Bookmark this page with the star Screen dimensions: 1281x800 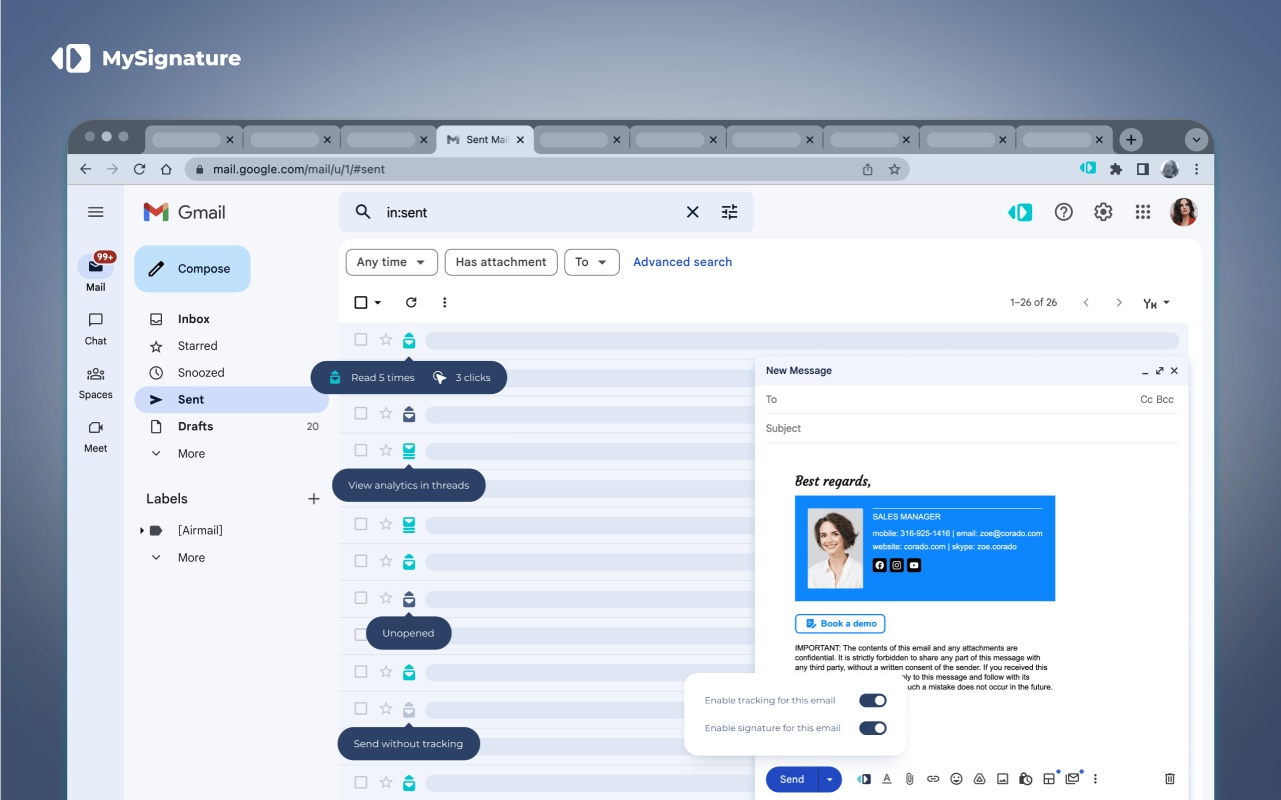(894, 169)
